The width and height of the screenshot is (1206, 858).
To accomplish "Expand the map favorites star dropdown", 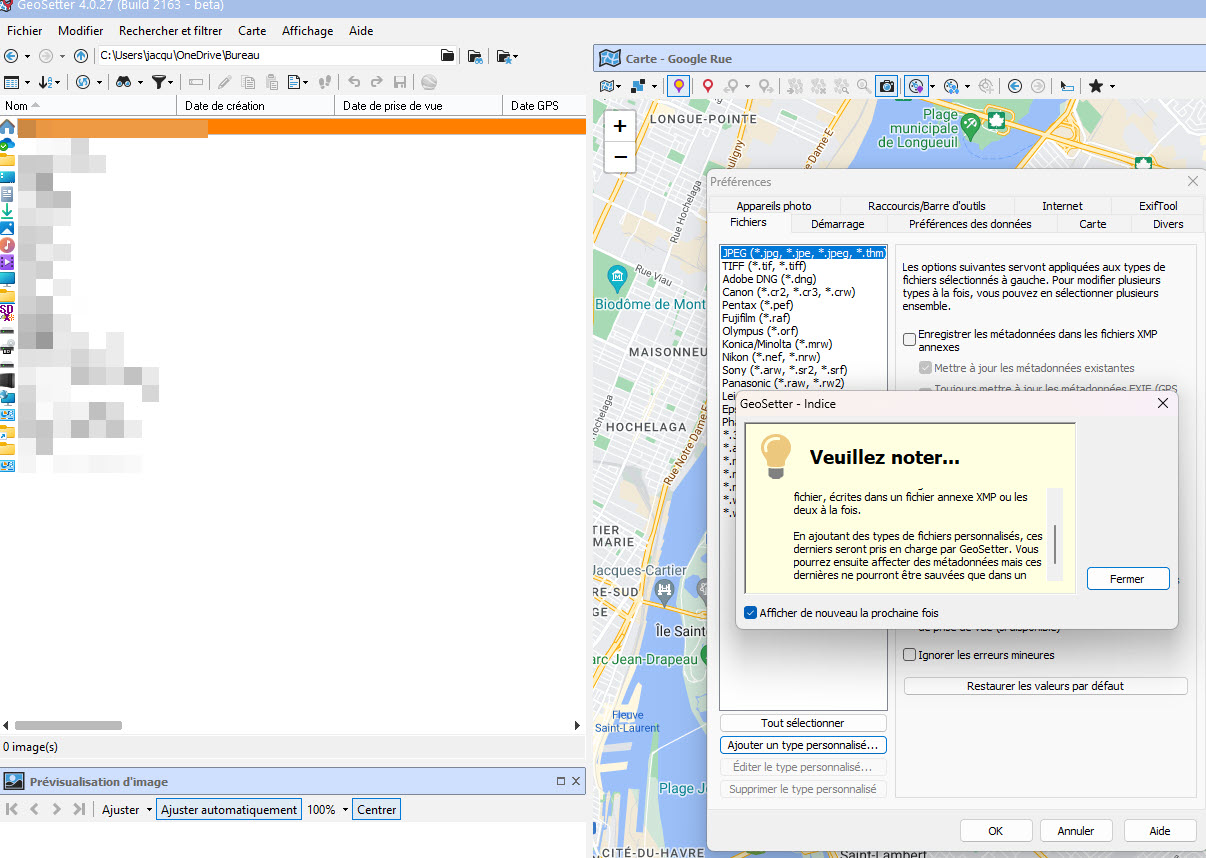I will click(x=1112, y=87).
